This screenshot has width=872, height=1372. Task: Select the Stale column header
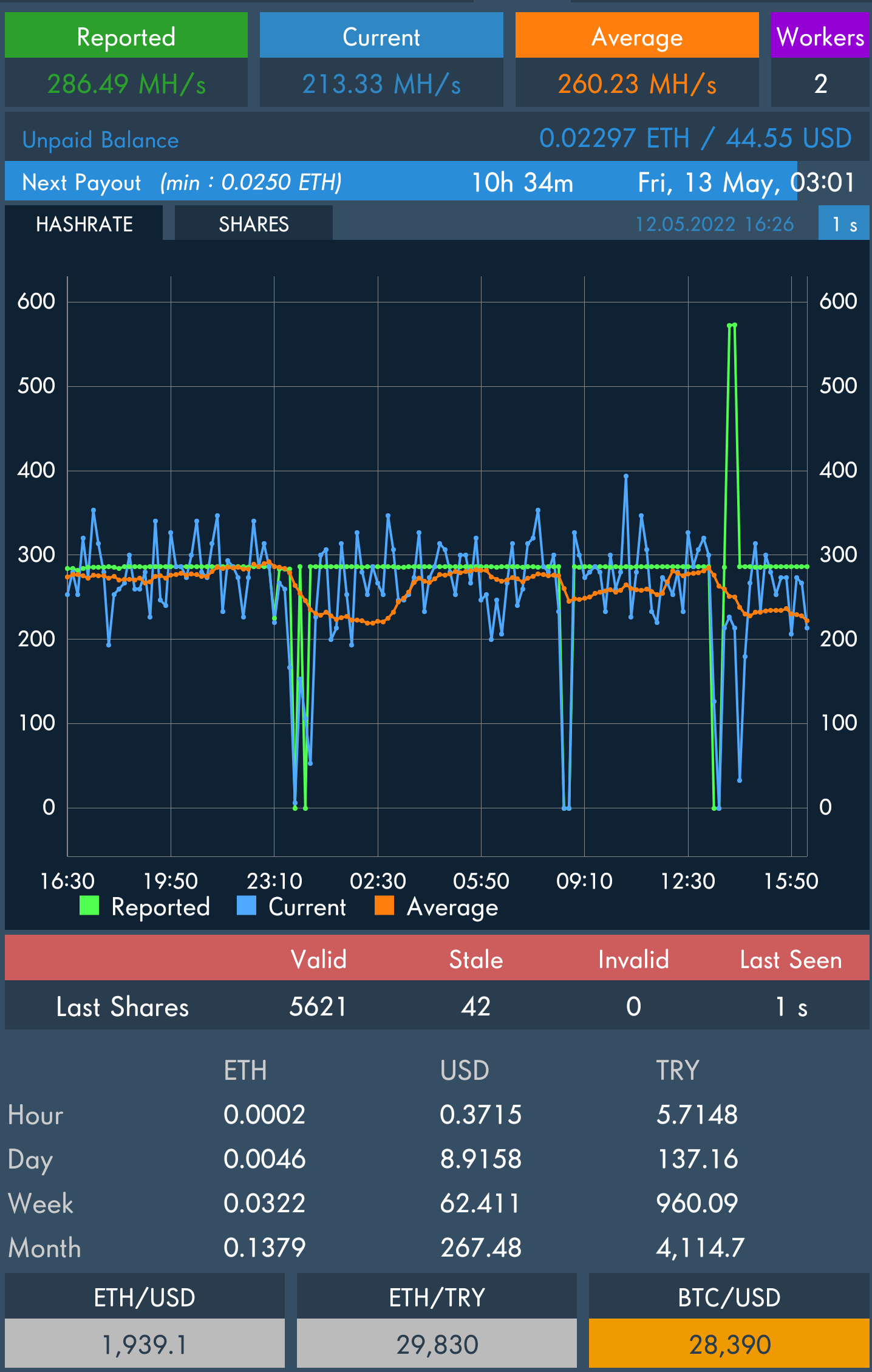tap(476, 960)
